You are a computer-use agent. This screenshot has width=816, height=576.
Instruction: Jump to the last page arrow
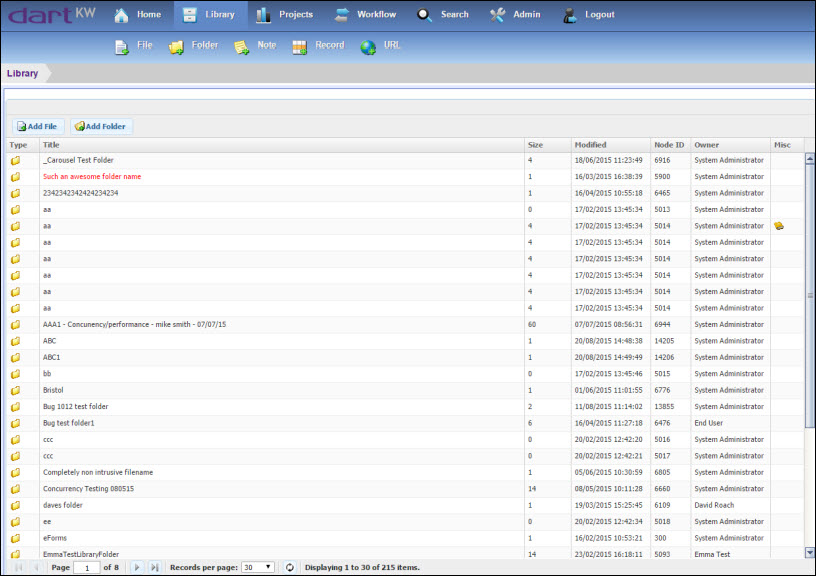155,568
